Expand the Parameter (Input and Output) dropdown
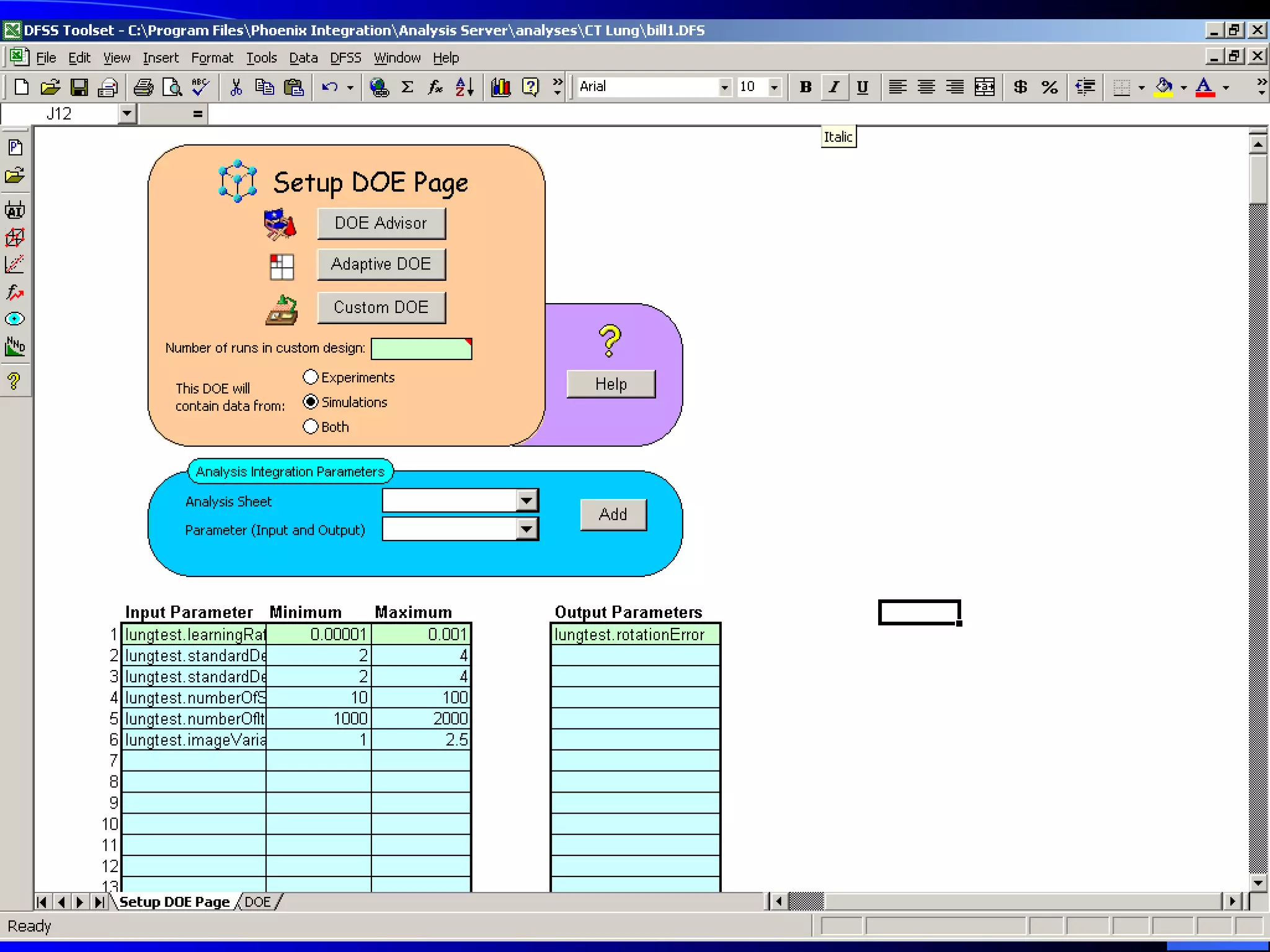The height and width of the screenshot is (952, 1270). click(x=526, y=529)
